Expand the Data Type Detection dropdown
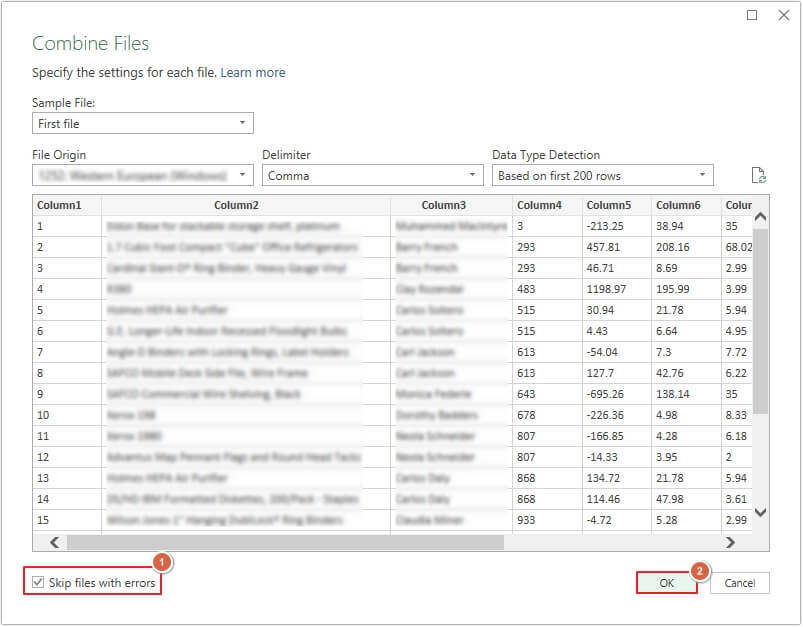The width and height of the screenshot is (803, 627). [x=602, y=175]
